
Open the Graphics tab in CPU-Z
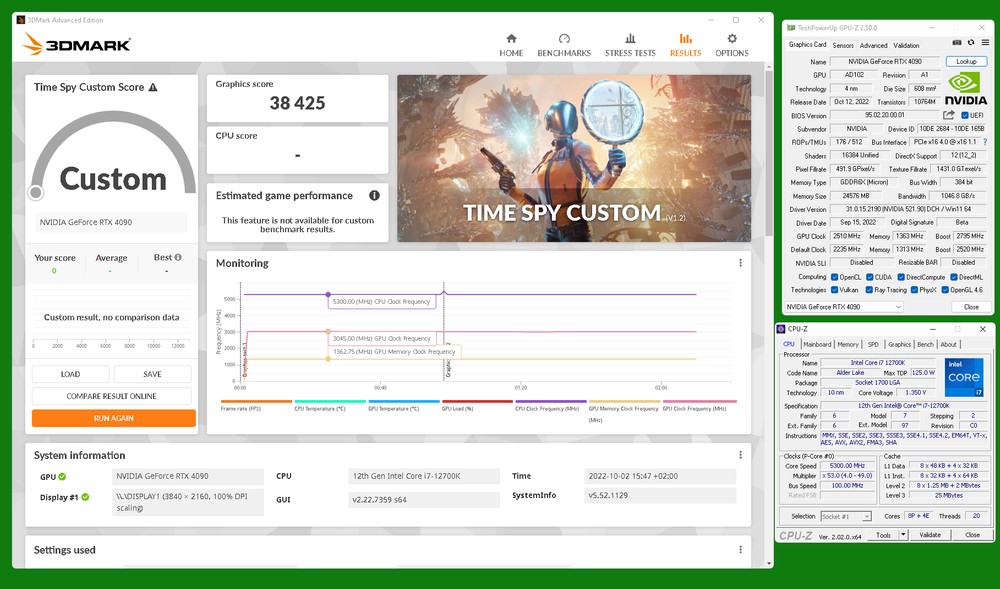pyautogui.click(x=899, y=344)
